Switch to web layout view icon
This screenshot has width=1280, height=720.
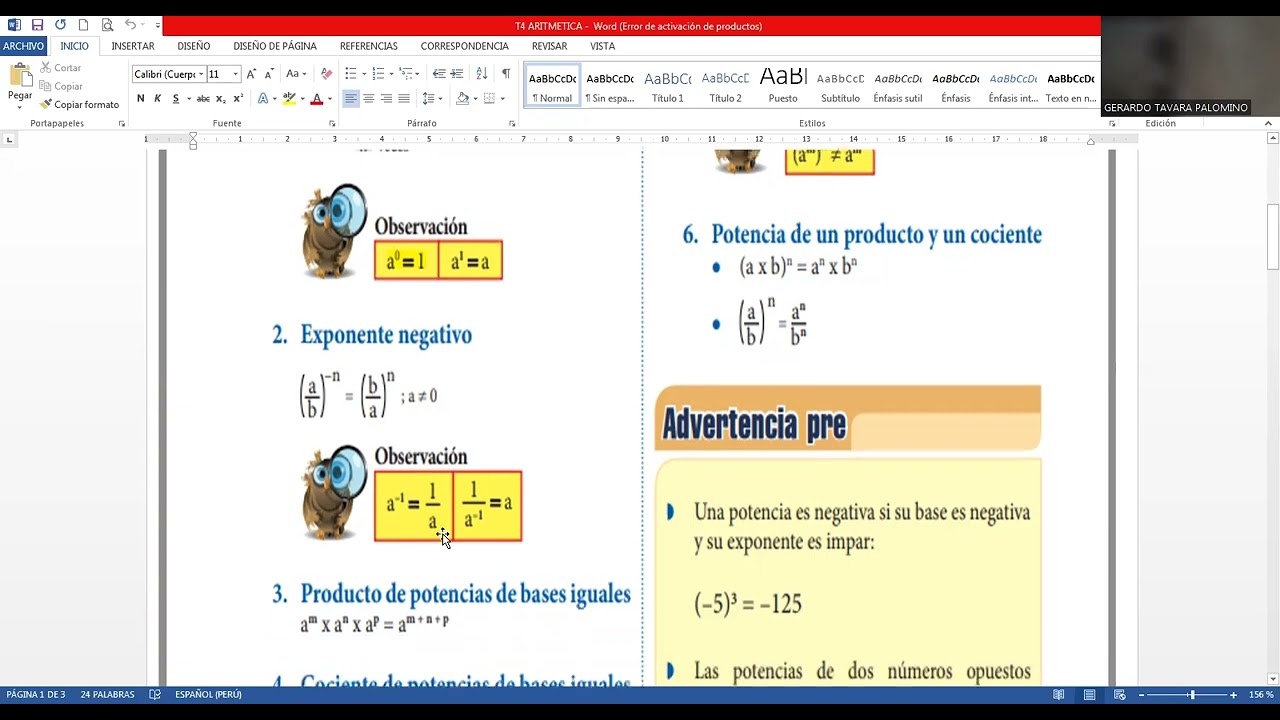[1120, 695]
